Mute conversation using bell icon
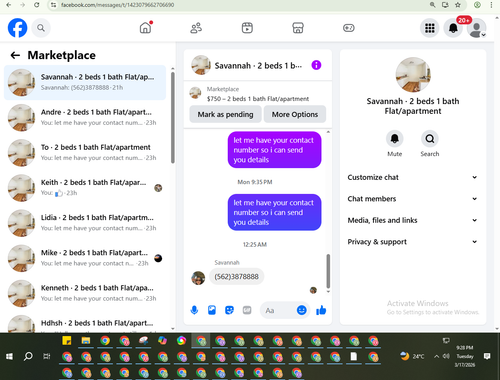 pos(395,138)
